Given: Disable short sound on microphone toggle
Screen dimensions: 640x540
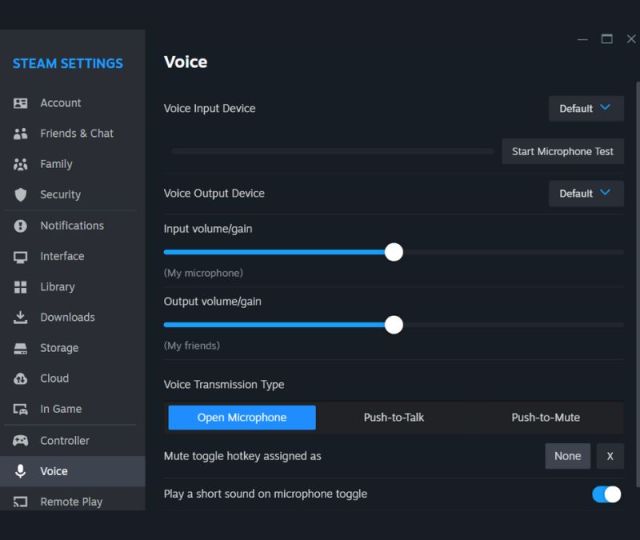Looking at the screenshot, I should coord(606,494).
